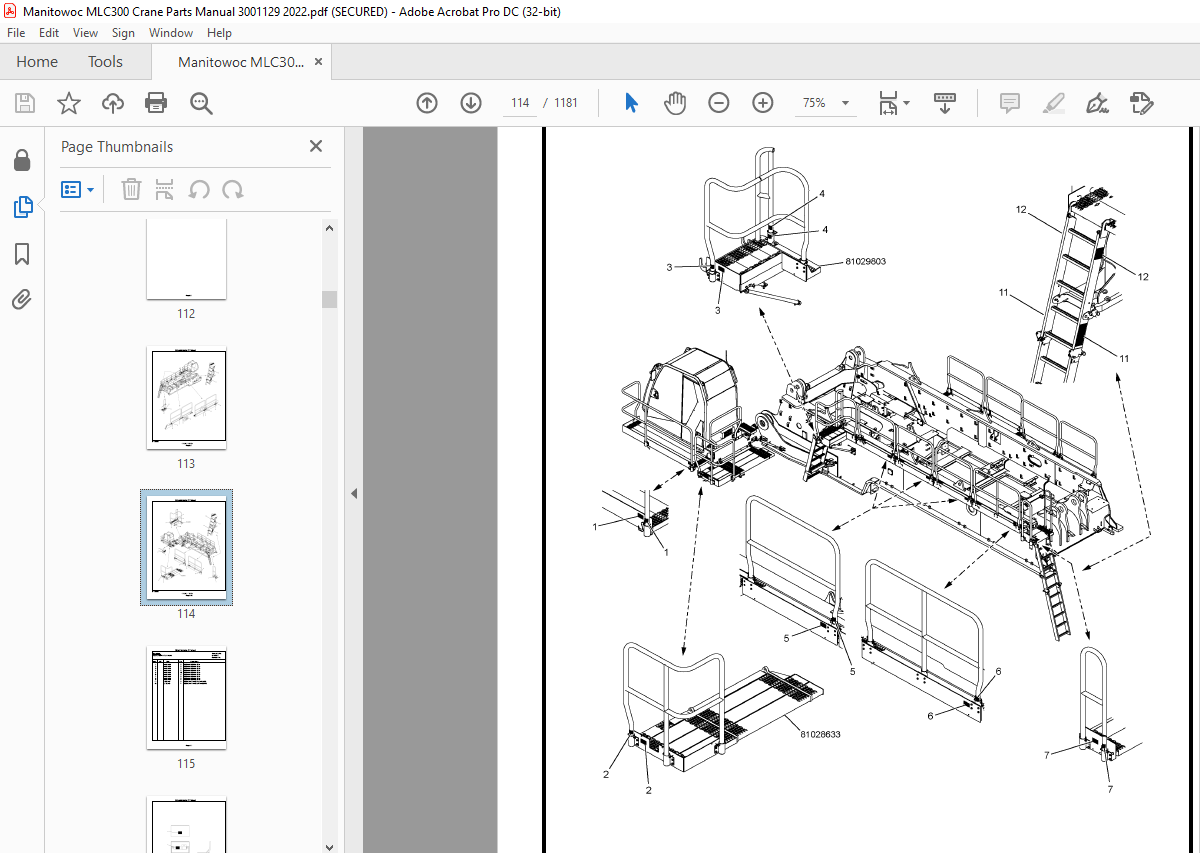
Task: Click the total pages 1181 text
Action: click(x=566, y=103)
